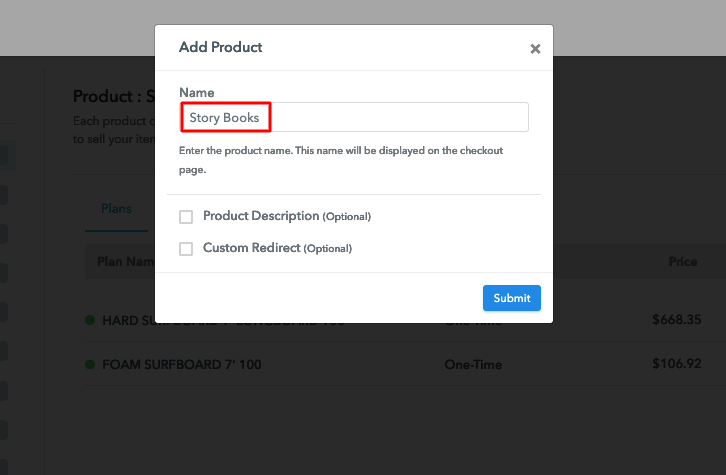Select the $106.92 price cell

tap(674, 364)
